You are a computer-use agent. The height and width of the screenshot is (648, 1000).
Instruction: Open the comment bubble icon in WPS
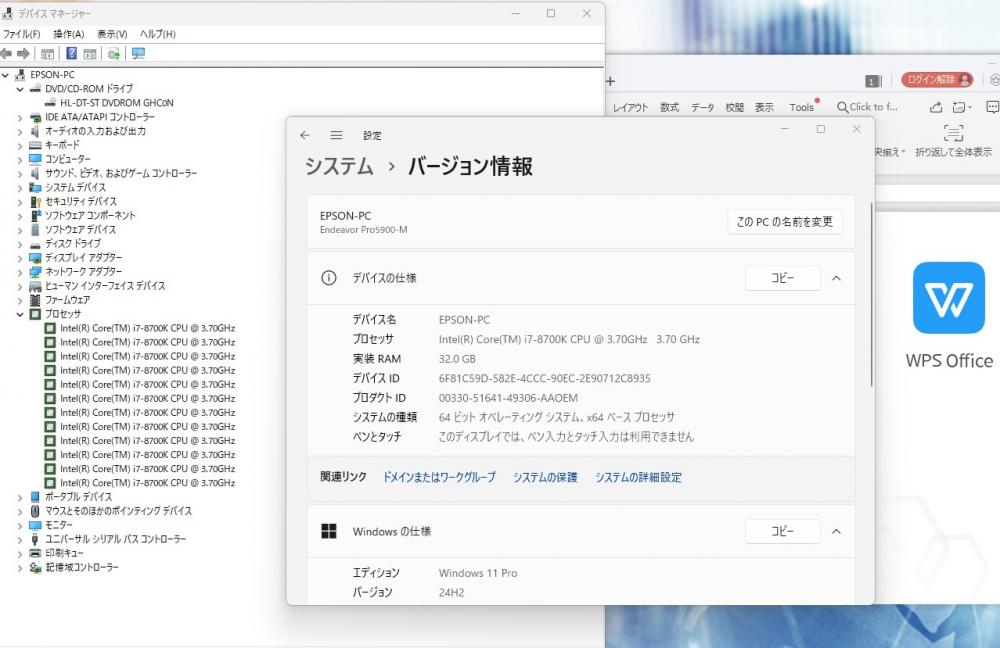click(992, 107)
